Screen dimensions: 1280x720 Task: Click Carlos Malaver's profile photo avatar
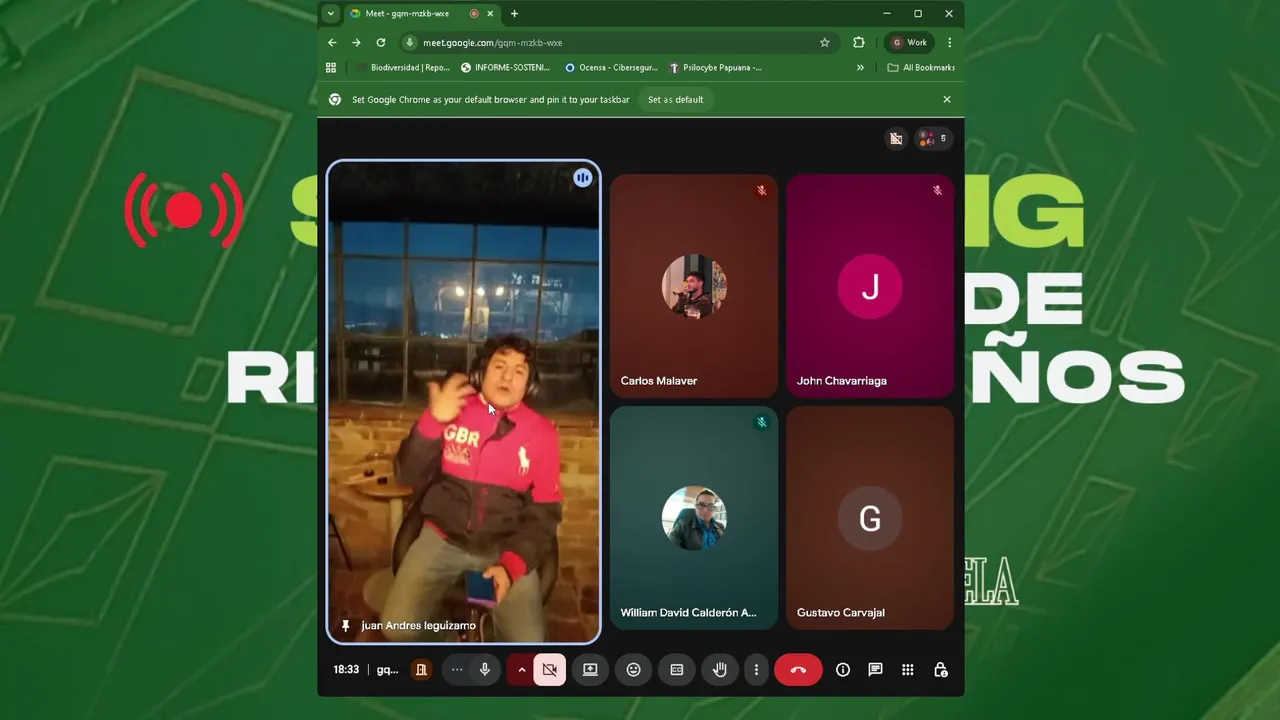tap(694, 286)
